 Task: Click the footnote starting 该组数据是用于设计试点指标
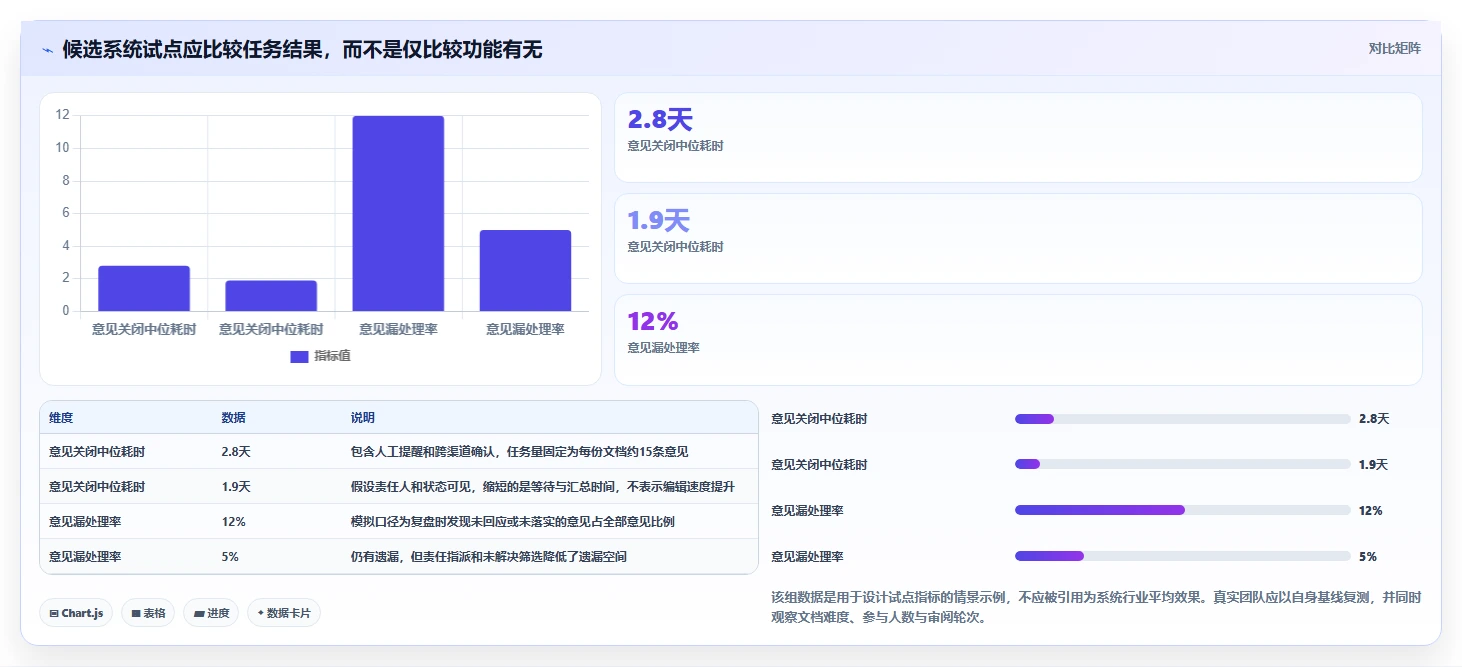(1096, 607)
